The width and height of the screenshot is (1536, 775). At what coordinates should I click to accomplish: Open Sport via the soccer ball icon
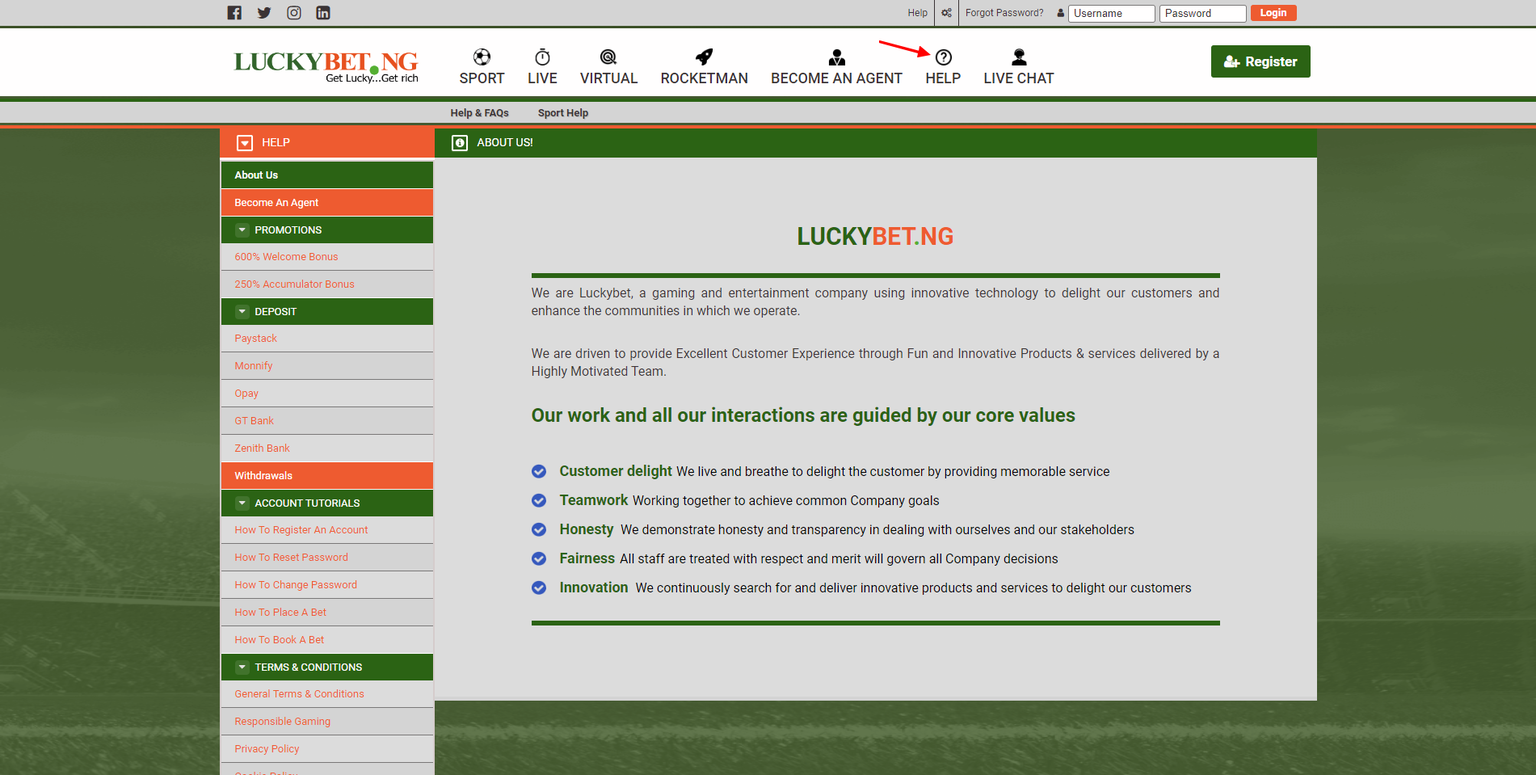pyautogui.click(x=482, y=57)
